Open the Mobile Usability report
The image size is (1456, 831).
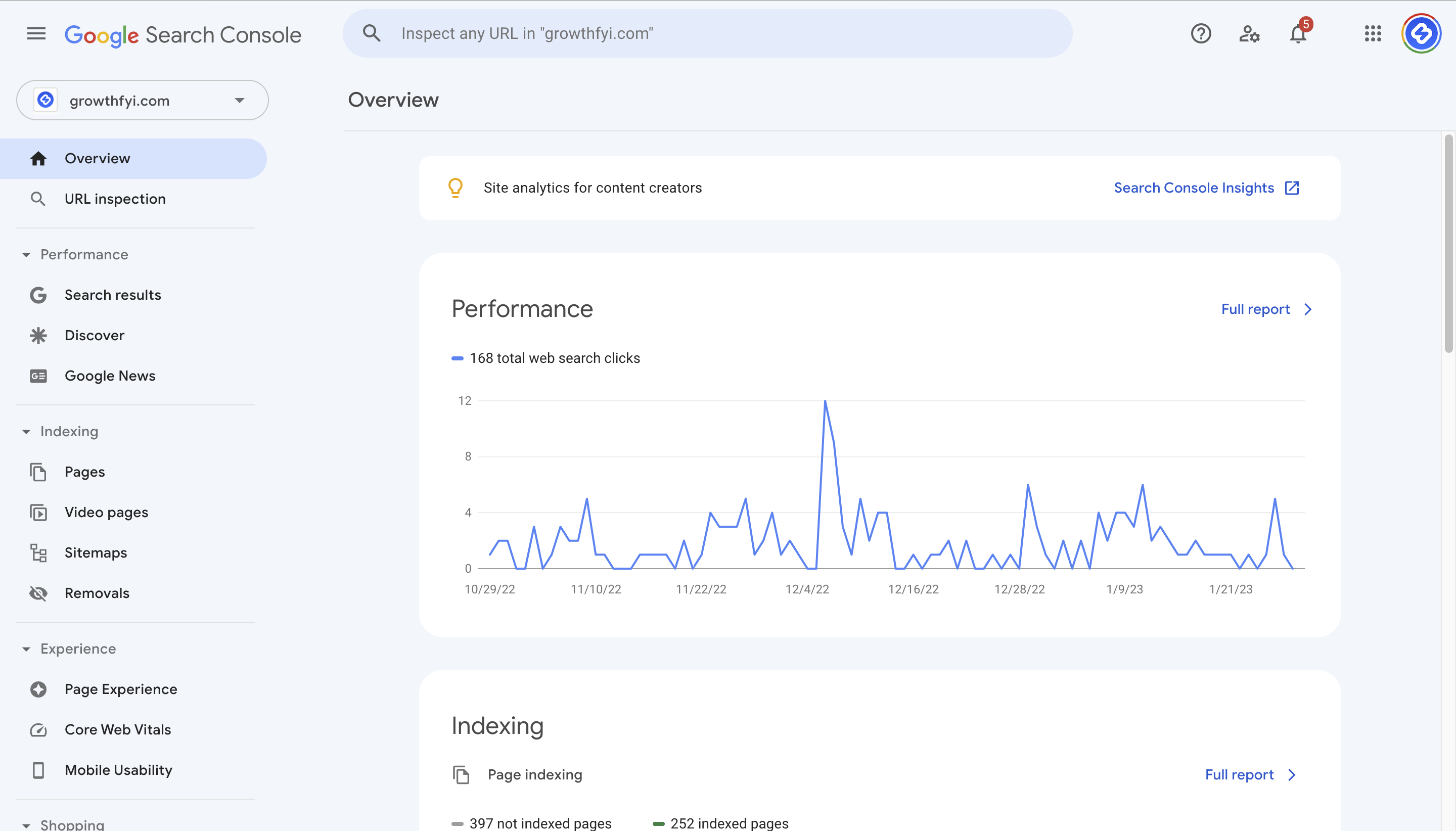click(118, 770)
